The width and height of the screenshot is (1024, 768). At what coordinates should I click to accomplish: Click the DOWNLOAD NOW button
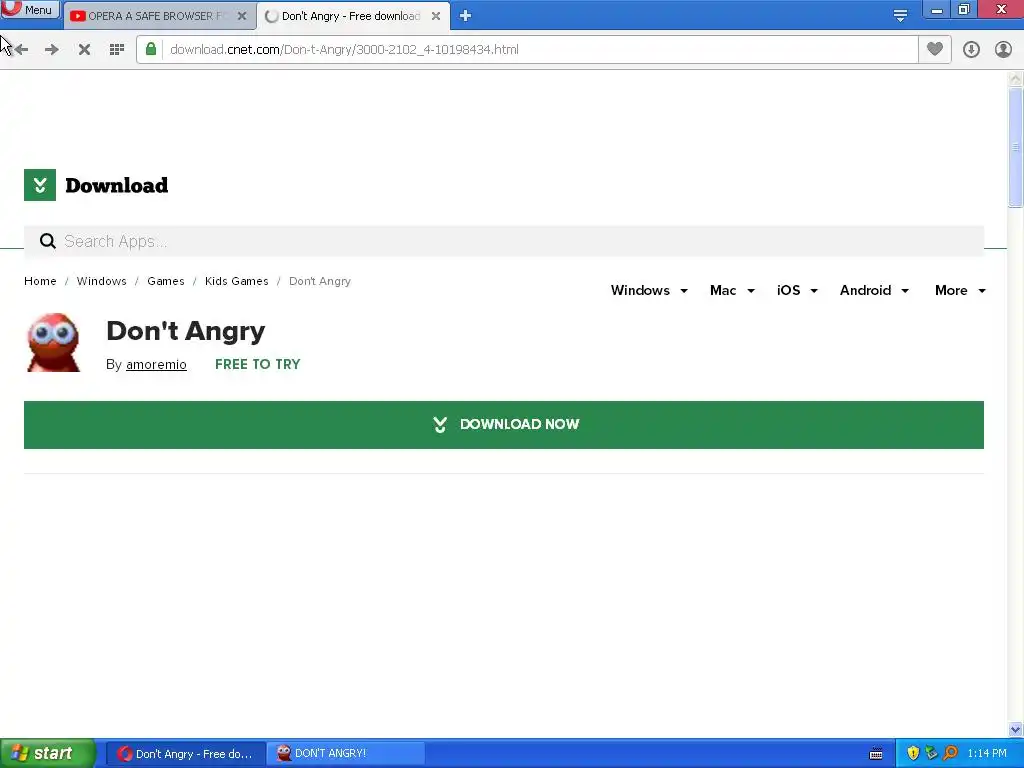pos(504,424)
